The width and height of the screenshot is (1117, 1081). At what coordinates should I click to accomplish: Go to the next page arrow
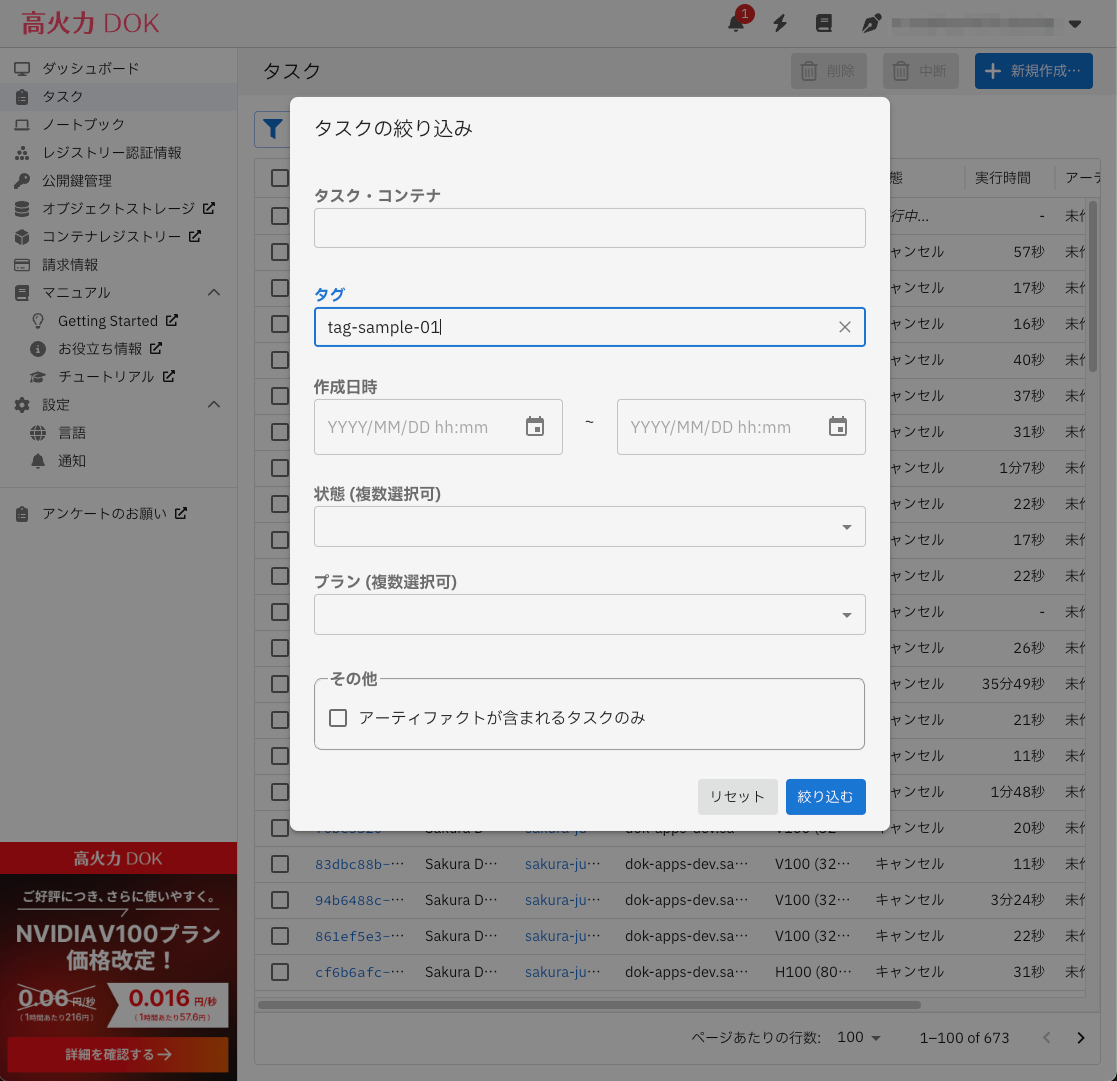click(x=1081, y=1038)
